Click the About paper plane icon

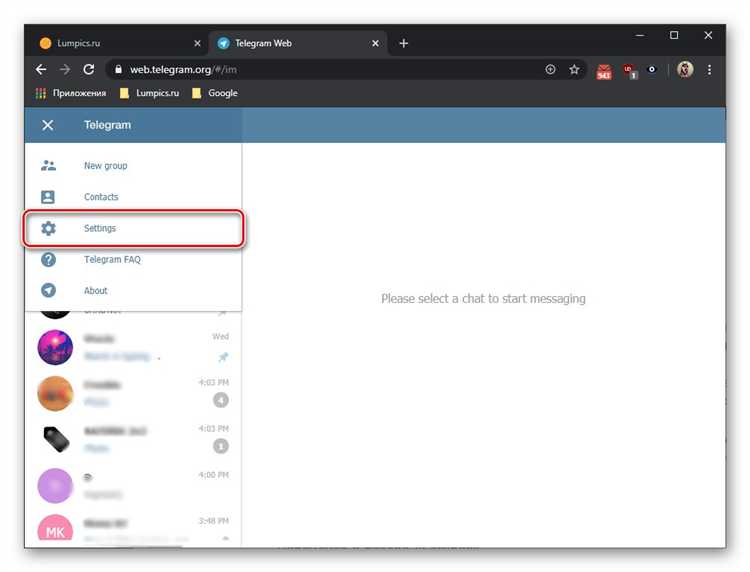(48, 290)
